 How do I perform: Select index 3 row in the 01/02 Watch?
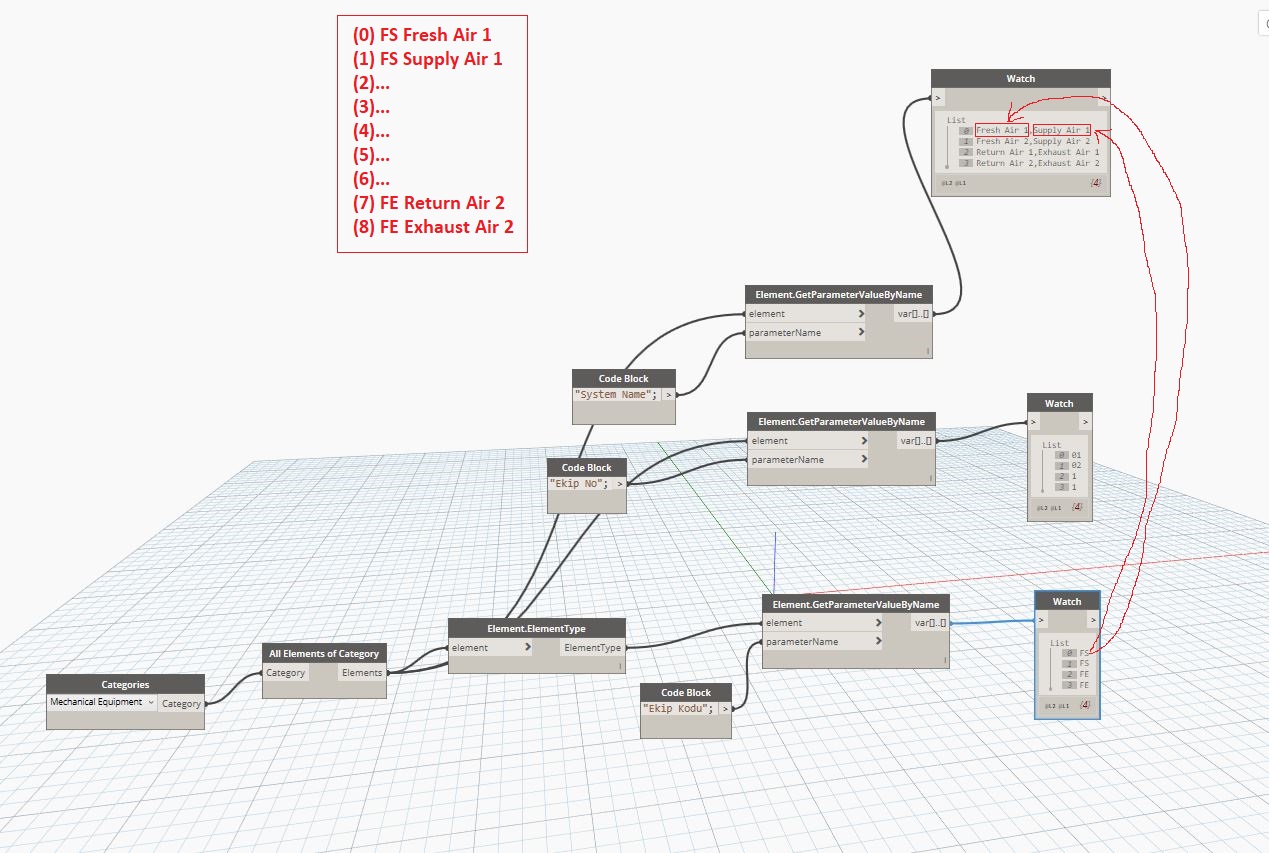click(1067, 487)
